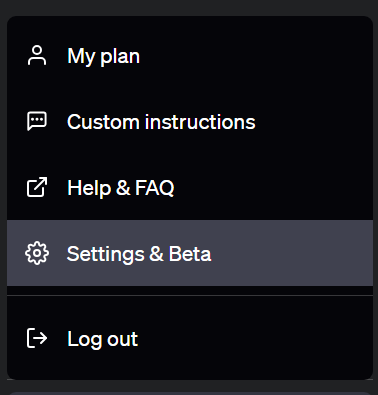
Task: Open the My plan menu entry
Action: click(x=190, y=55)
